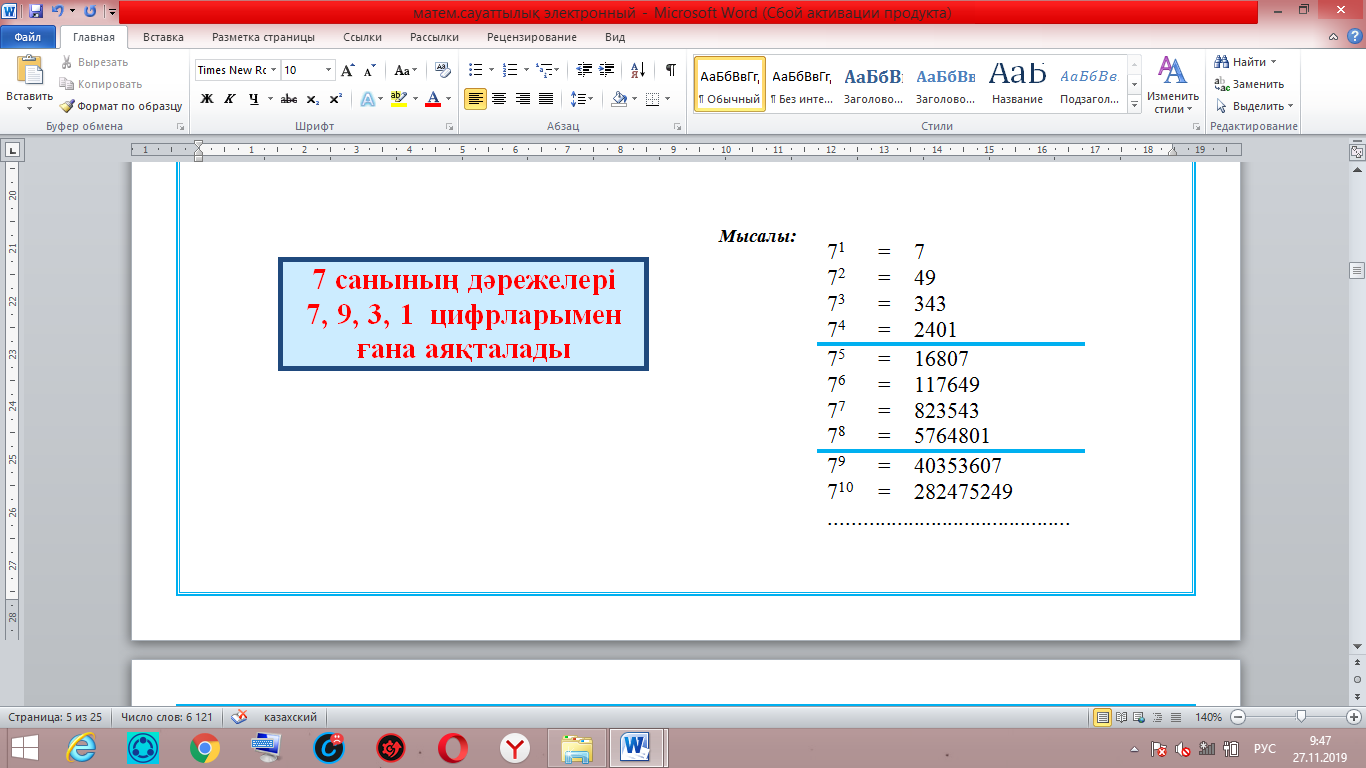Expand the styles gallery list

pos(1134,105)
